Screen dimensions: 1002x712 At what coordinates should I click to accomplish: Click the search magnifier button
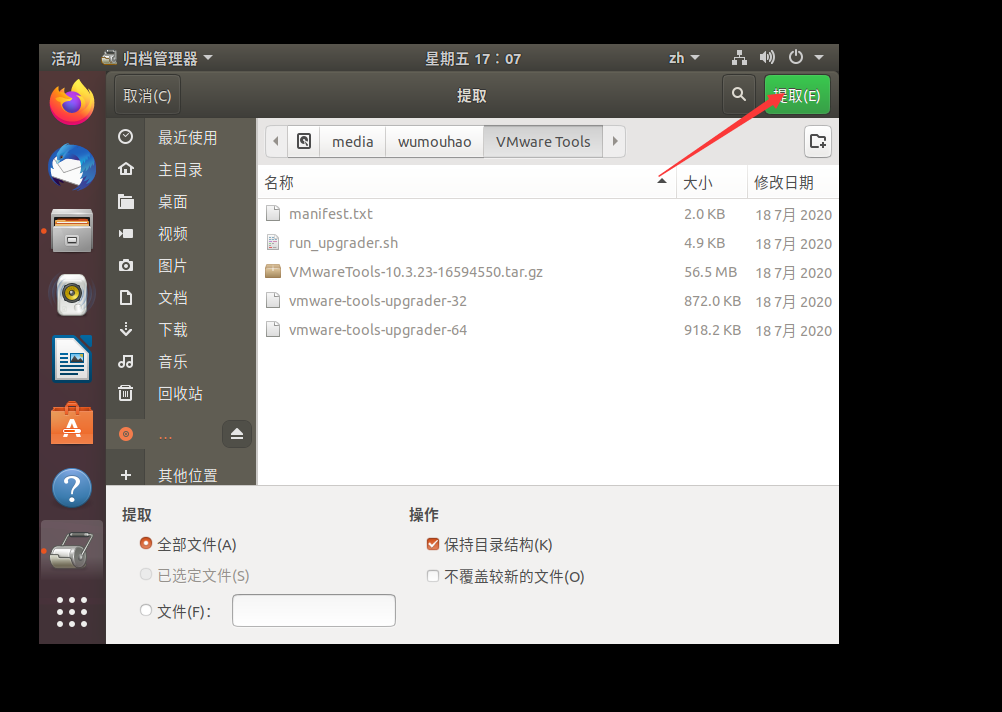[x=739, y=95]
